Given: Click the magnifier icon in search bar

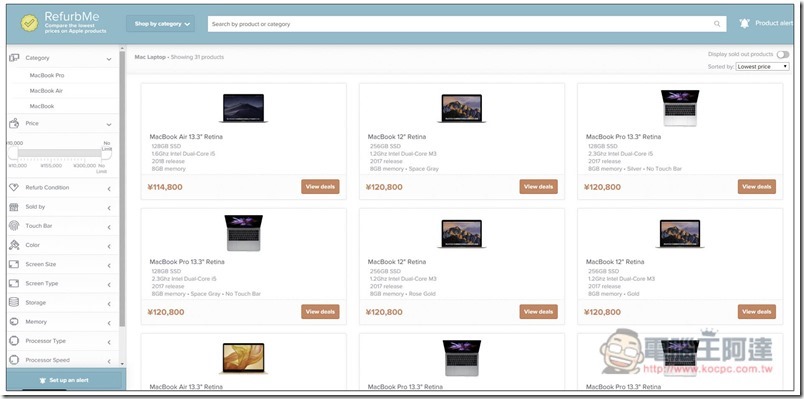Looking at the screenshot, I should pyautogui.click(x=717, y=24).
